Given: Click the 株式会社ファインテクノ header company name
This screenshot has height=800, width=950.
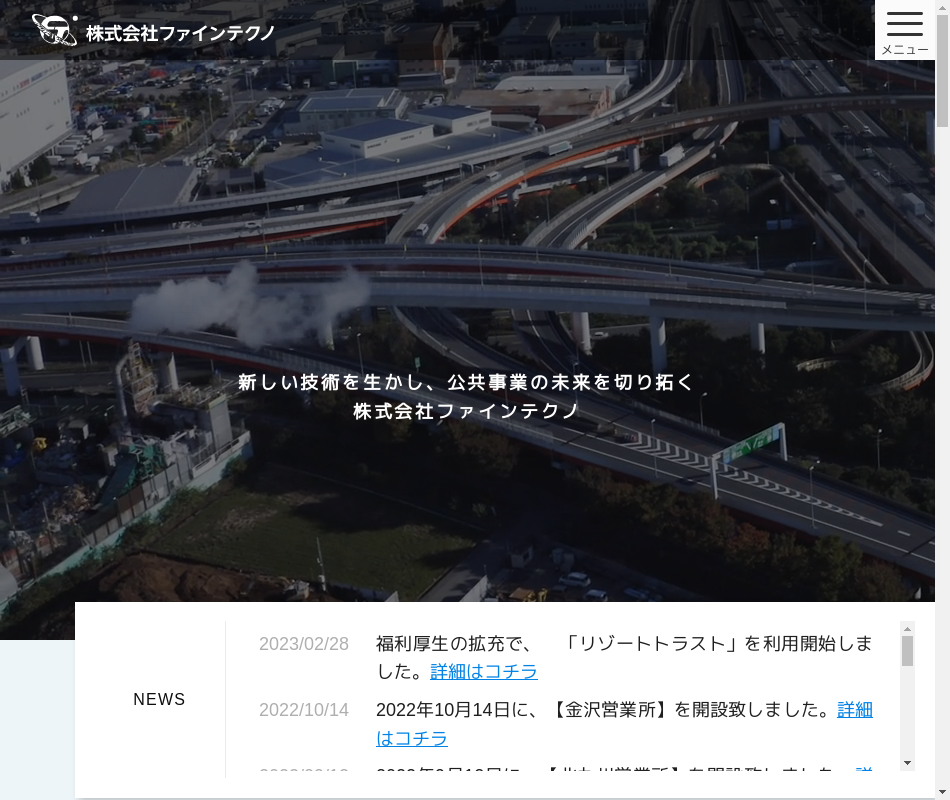Looking at the screenshot, I should (180, 33).
